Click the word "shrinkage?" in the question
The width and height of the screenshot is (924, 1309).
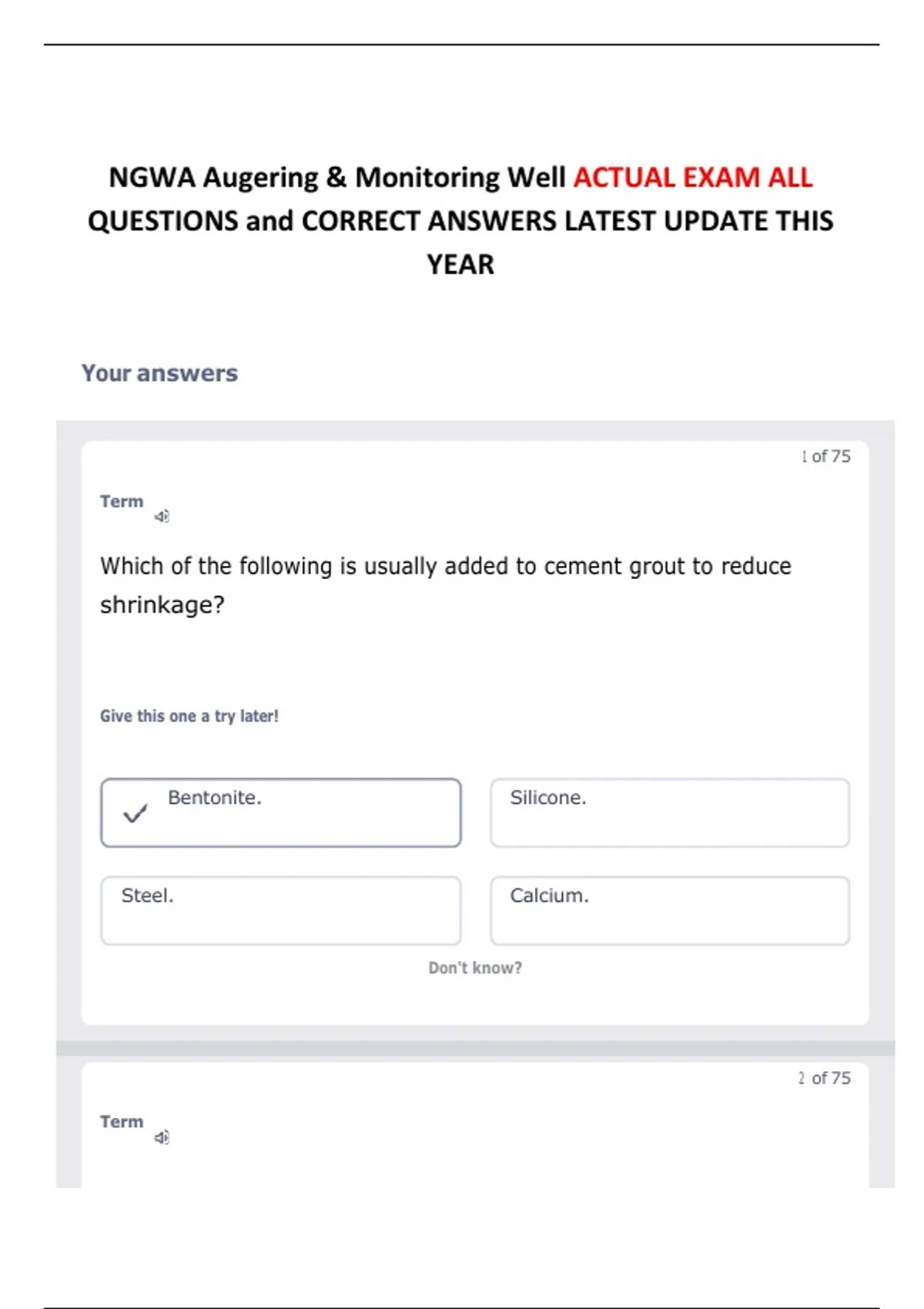coord(162,605)
